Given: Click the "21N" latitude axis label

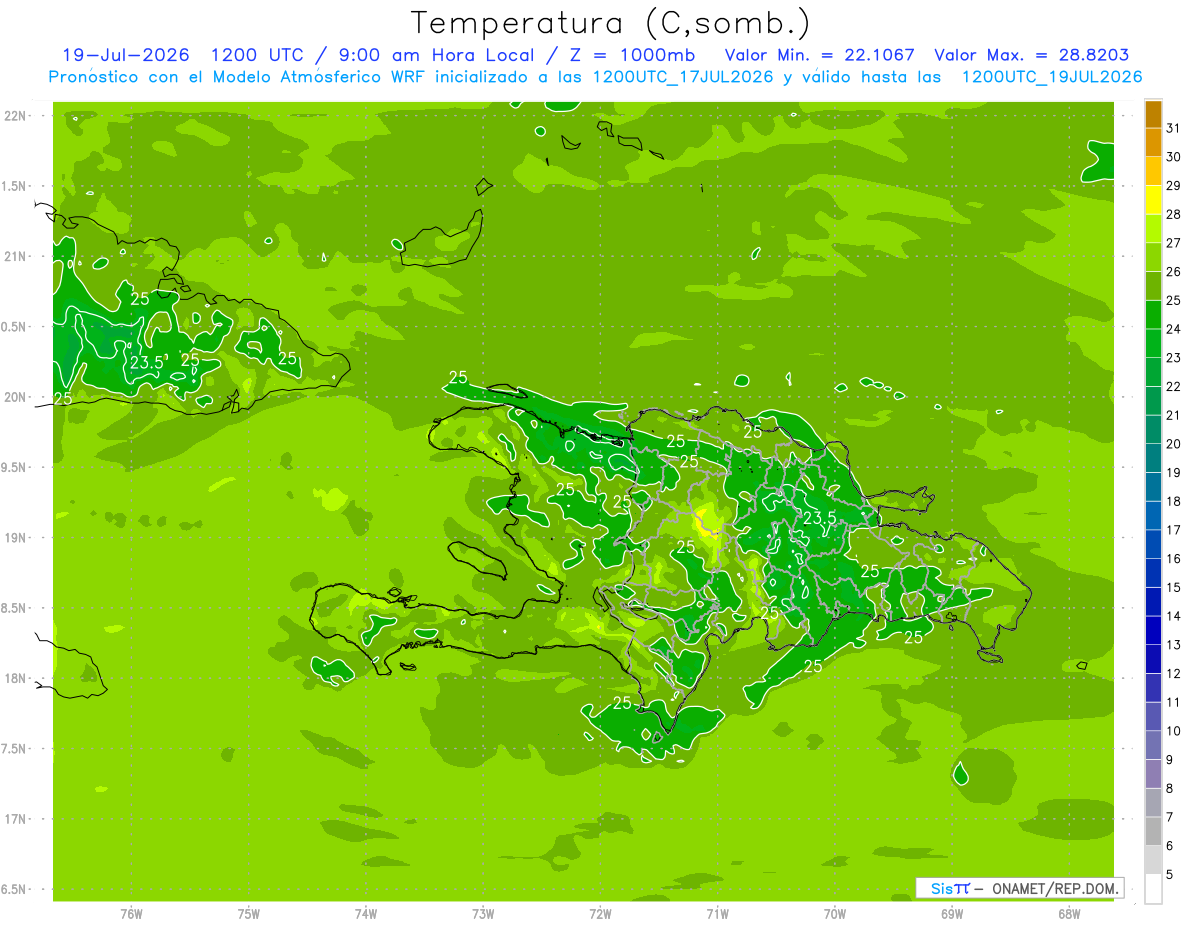Looking at the screenshot, I should click(x=17, y=257).
